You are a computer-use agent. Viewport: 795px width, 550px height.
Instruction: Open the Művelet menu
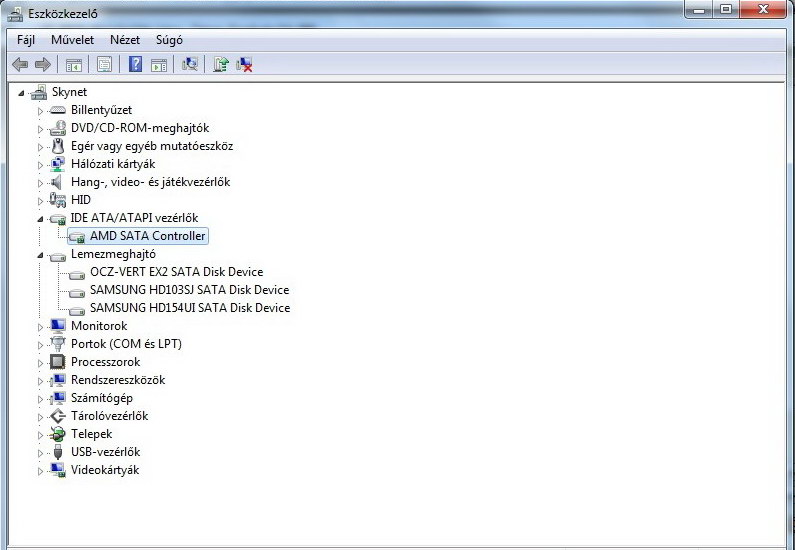(73, 40)
